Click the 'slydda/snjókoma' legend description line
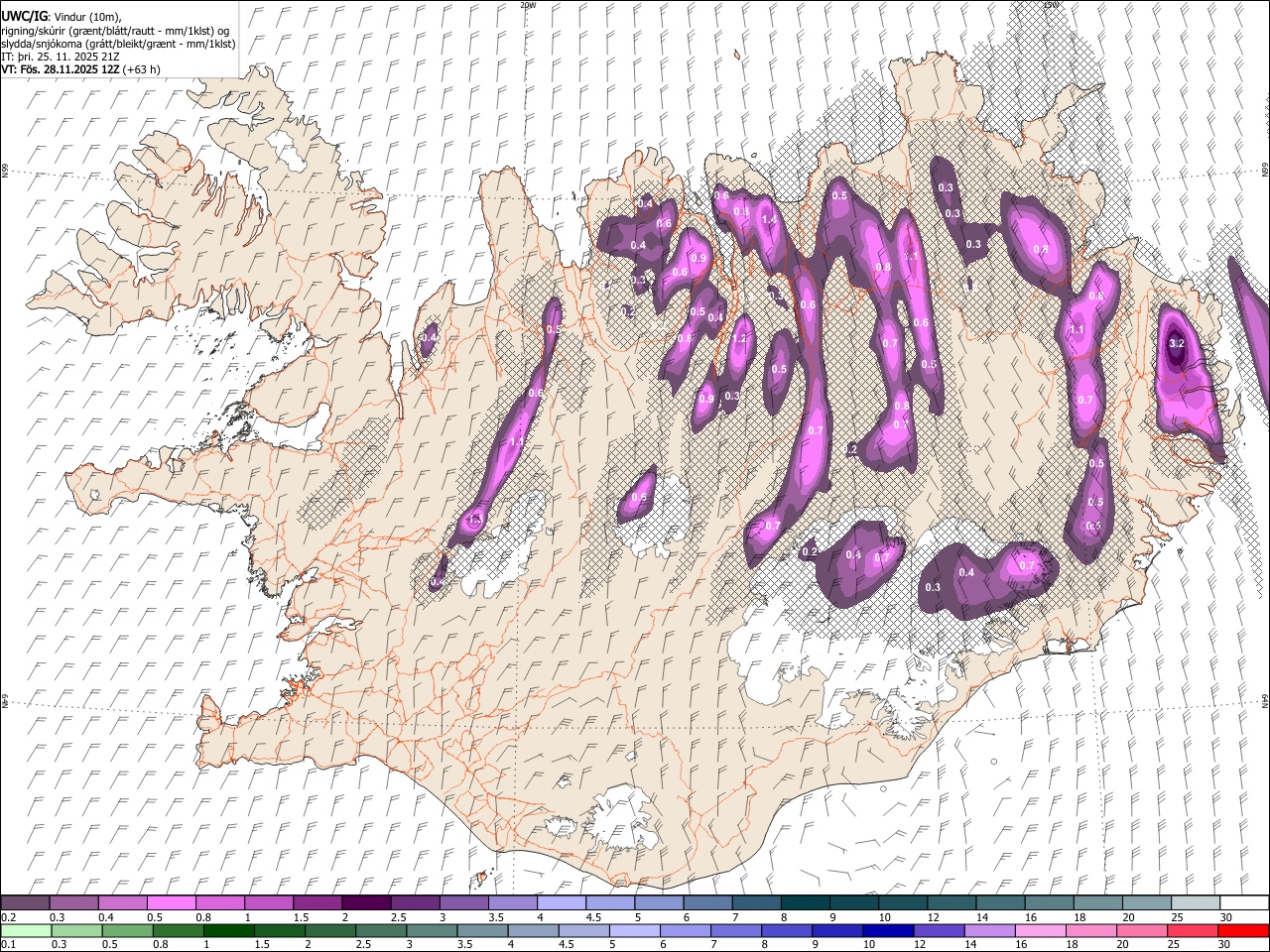This screenshot has height=952, width=1270. click(x=118, y=44)
